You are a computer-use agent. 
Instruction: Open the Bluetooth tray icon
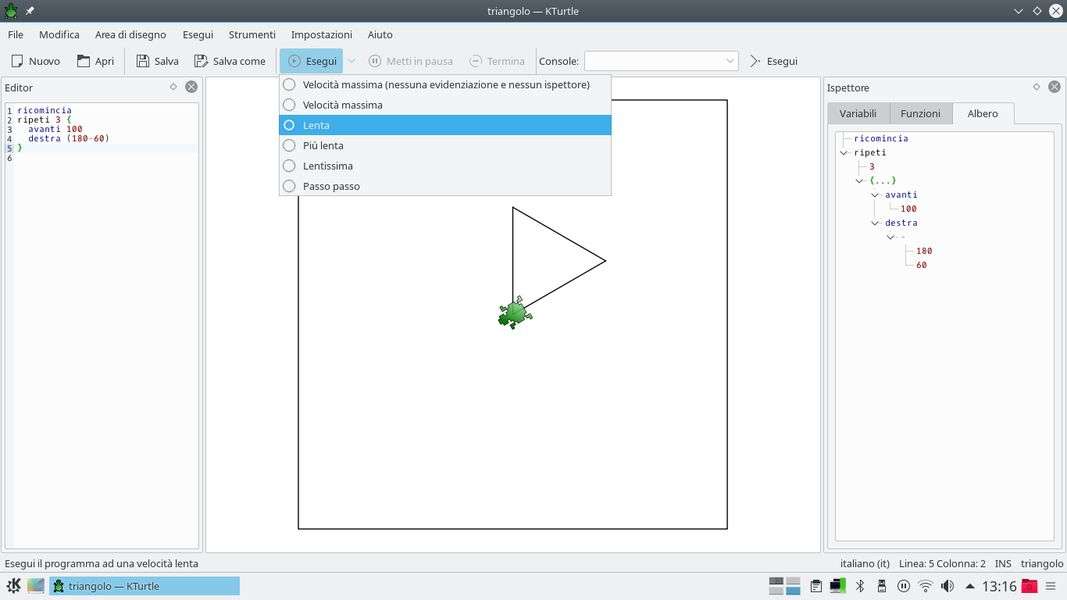point(859,586)
